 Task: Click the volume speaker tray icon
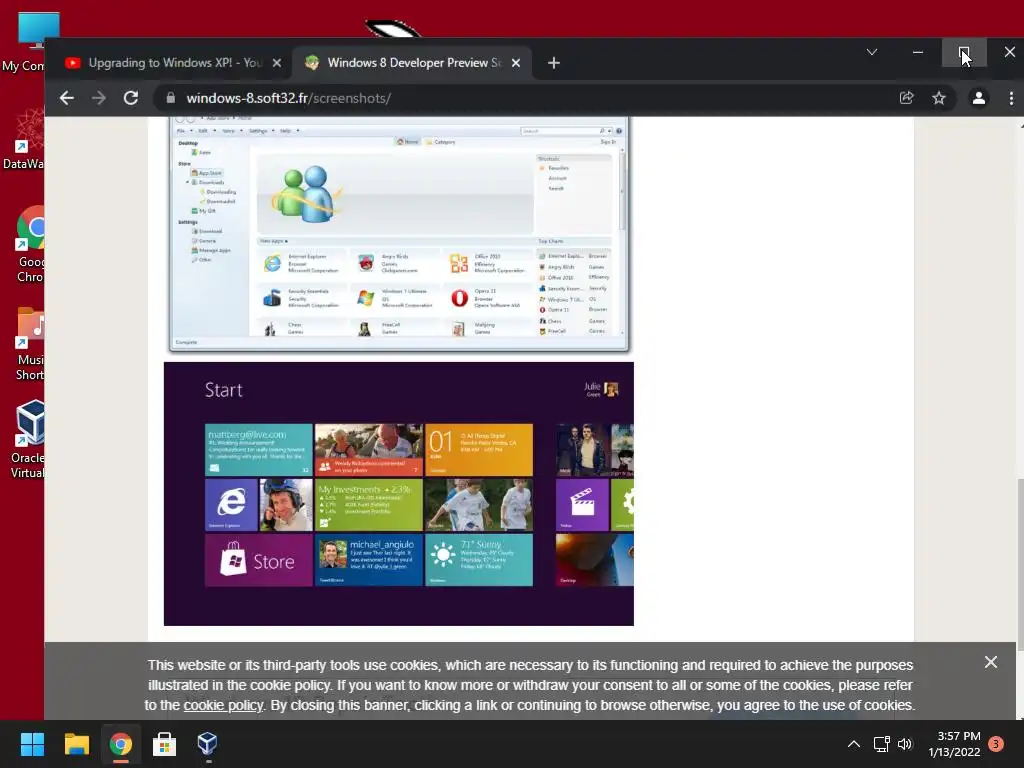pos(905,744)
